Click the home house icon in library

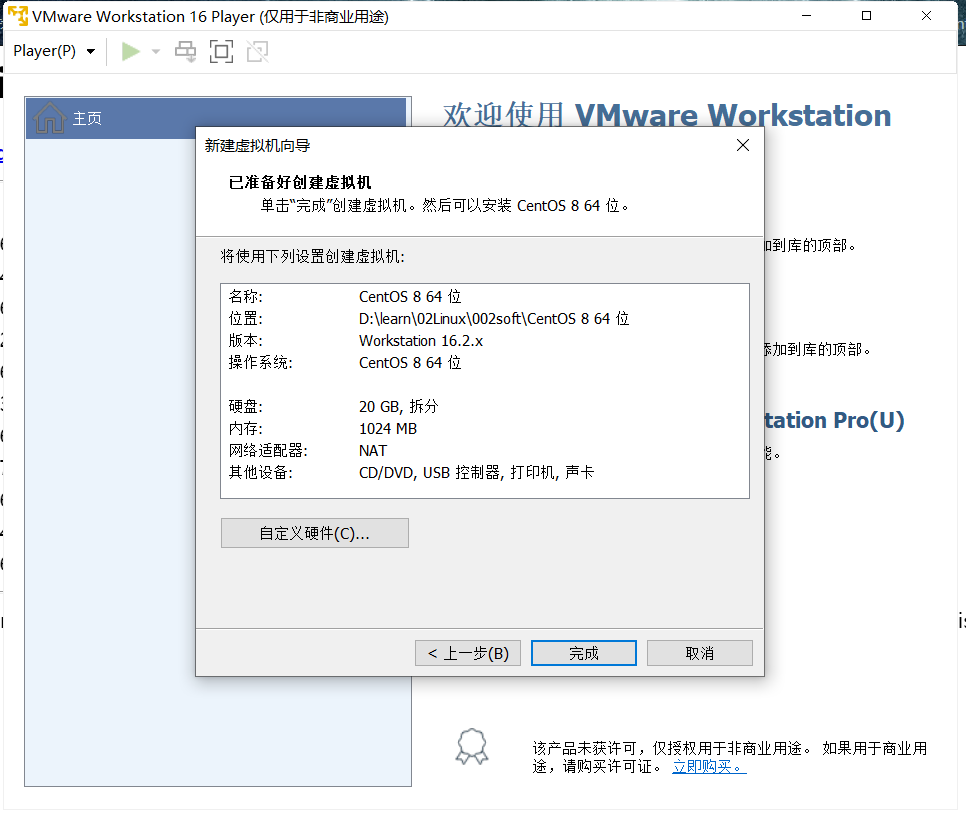[x=49, y=117]
